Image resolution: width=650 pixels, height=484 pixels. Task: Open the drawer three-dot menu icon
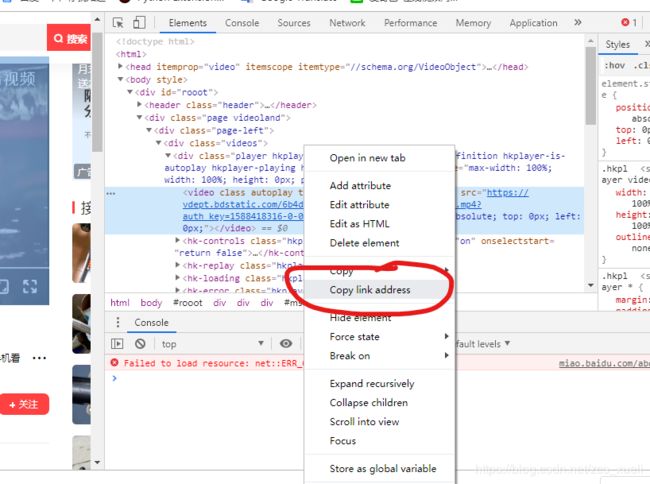[x=118, y=322]
